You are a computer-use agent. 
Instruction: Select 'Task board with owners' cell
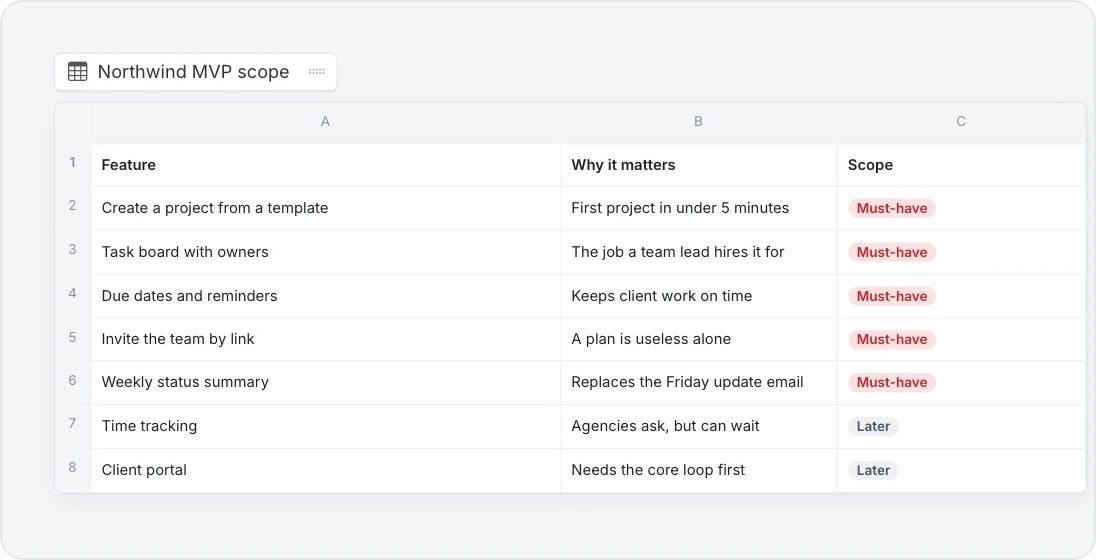click(x=326, y=252)
